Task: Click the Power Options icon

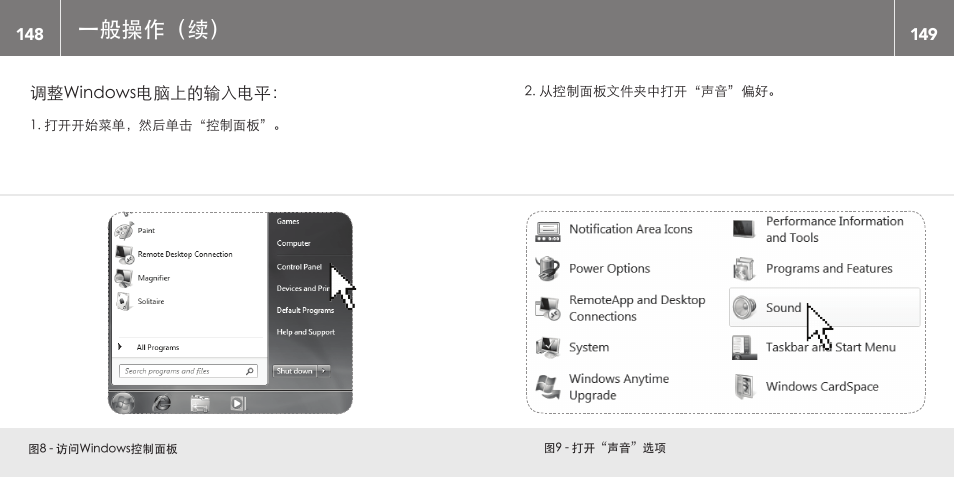Action: click(548, 268)
